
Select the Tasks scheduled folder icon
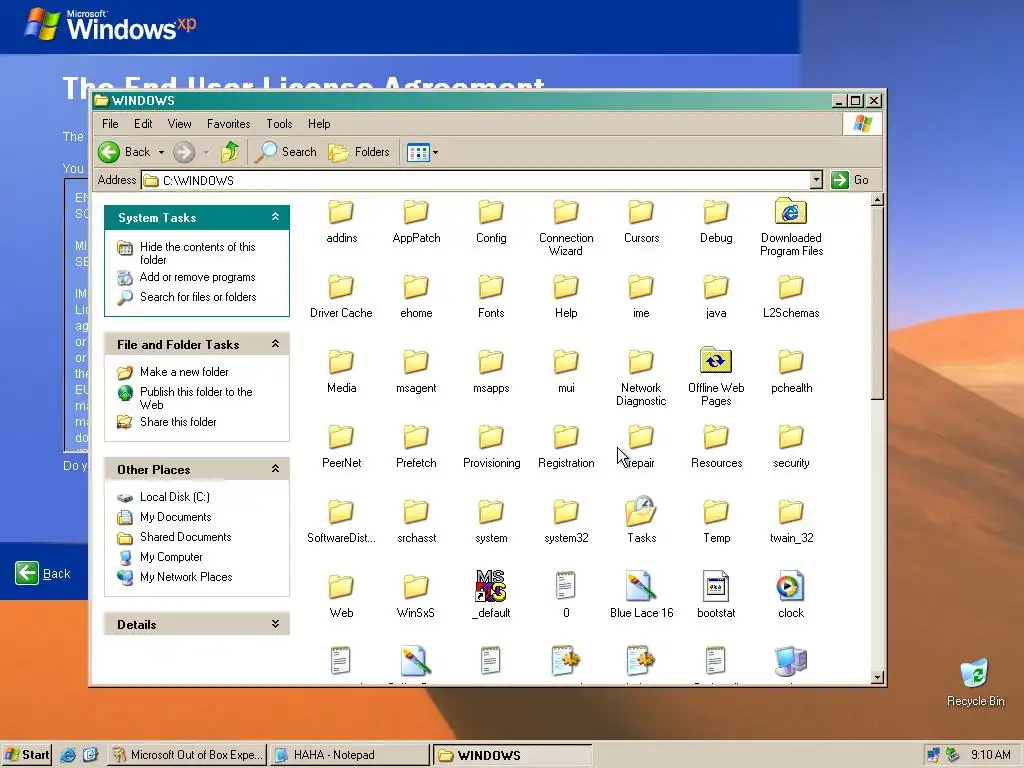tap(641, 511)
